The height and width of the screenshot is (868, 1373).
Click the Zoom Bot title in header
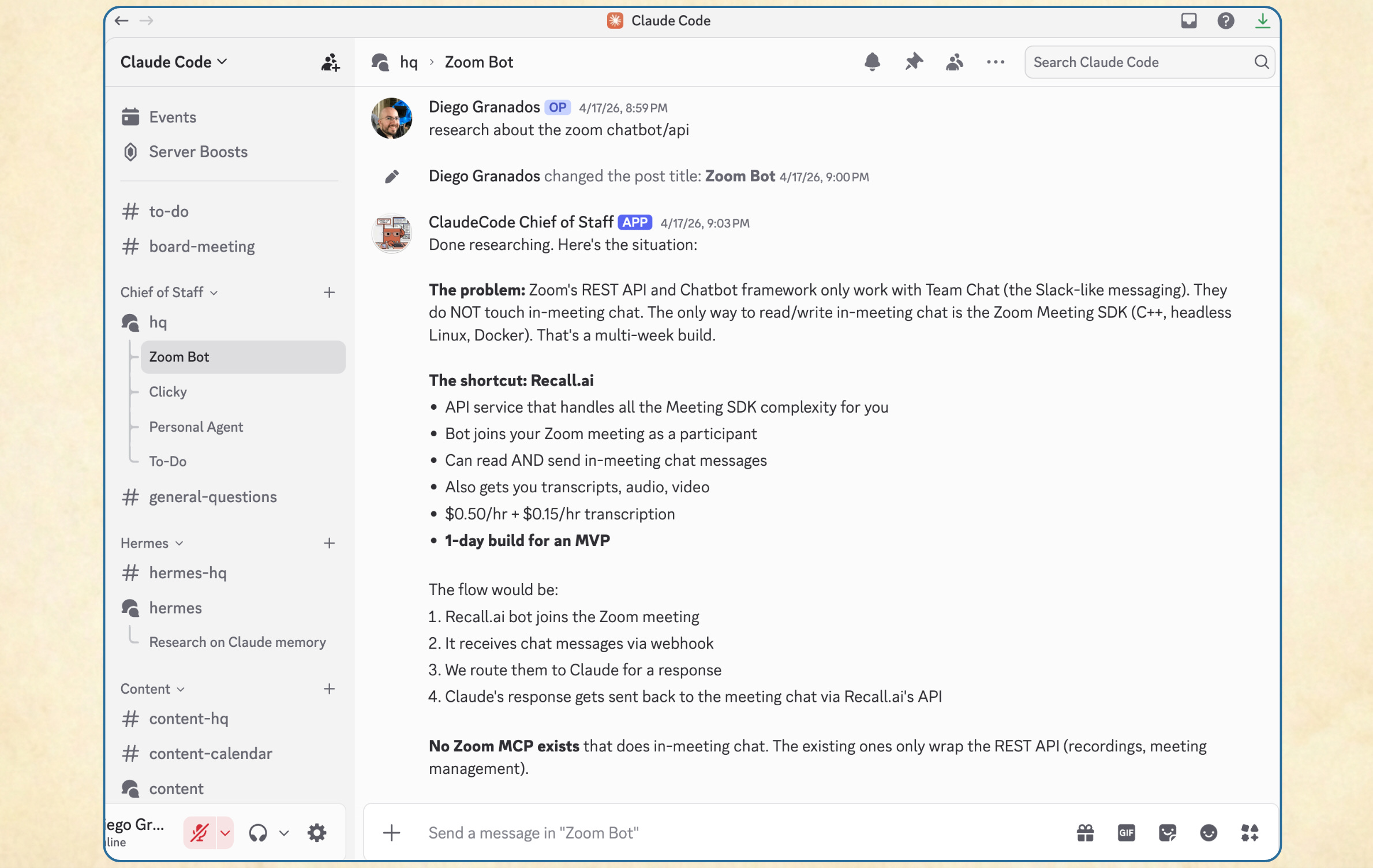pos(479,62)
